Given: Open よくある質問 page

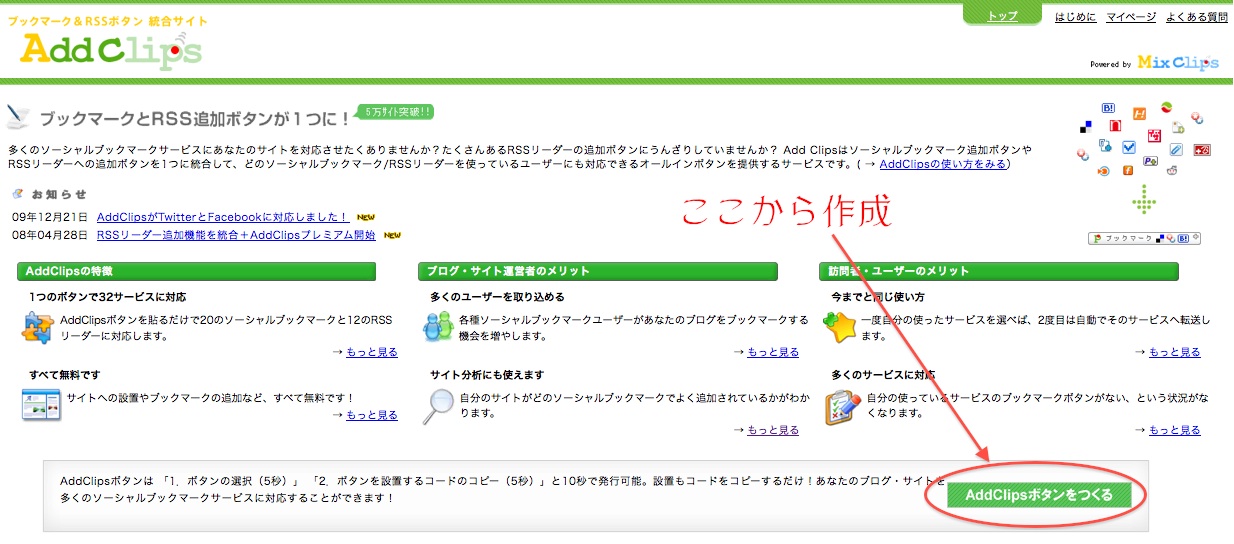Looking at the screenshot, I should click(x=1197, y=17).
